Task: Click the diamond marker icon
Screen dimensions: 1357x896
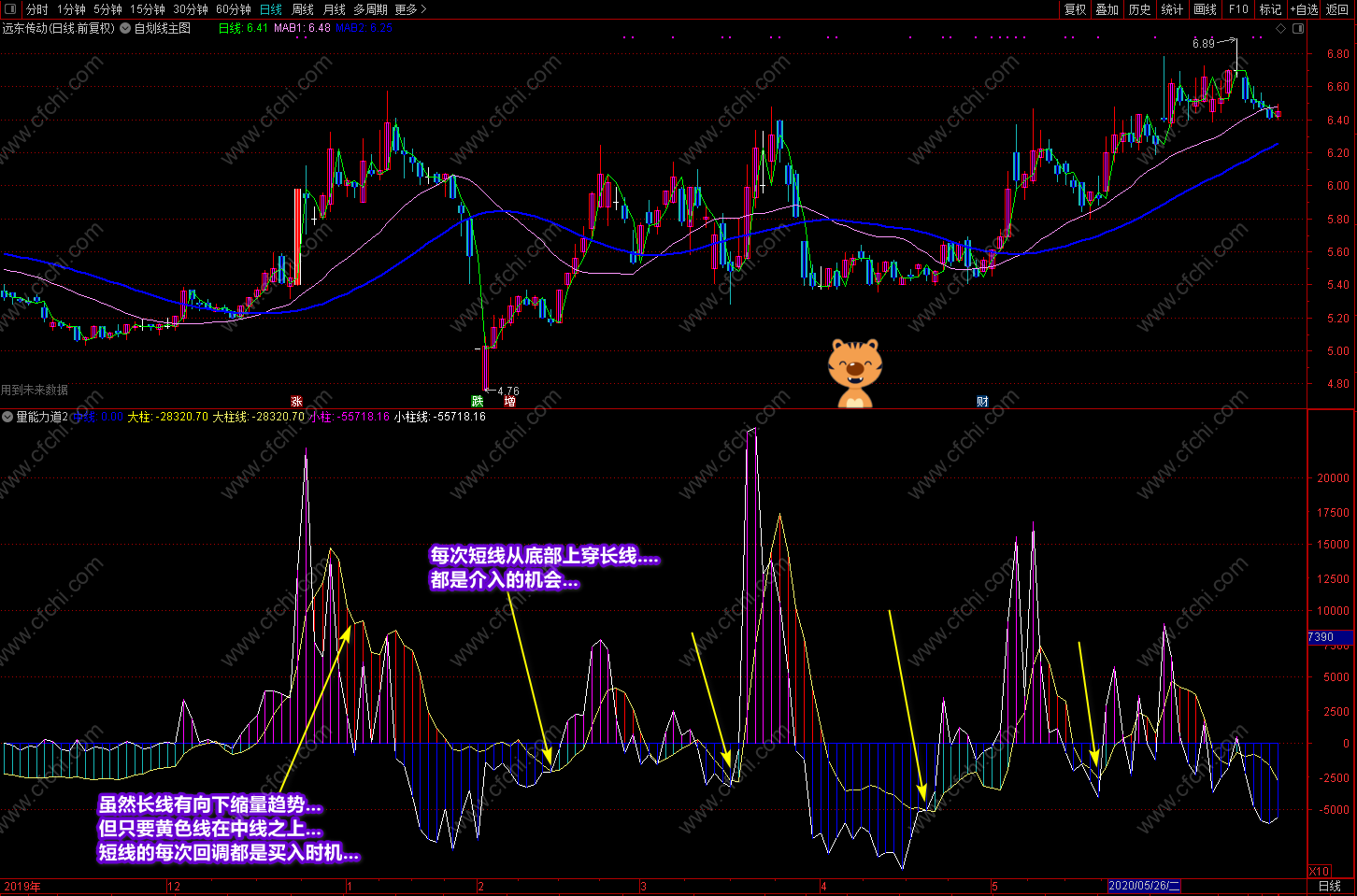Action: (1281, 28)
